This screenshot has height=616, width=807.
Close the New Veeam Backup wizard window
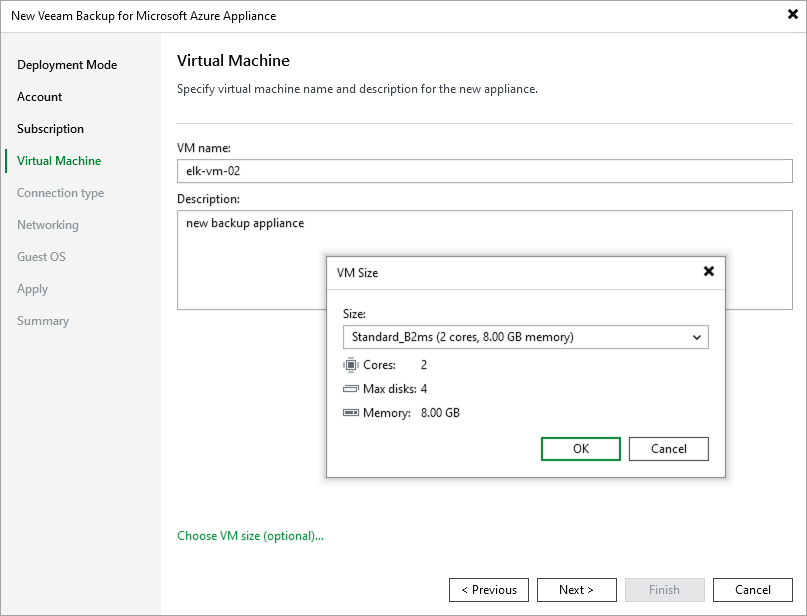(793, 14)
